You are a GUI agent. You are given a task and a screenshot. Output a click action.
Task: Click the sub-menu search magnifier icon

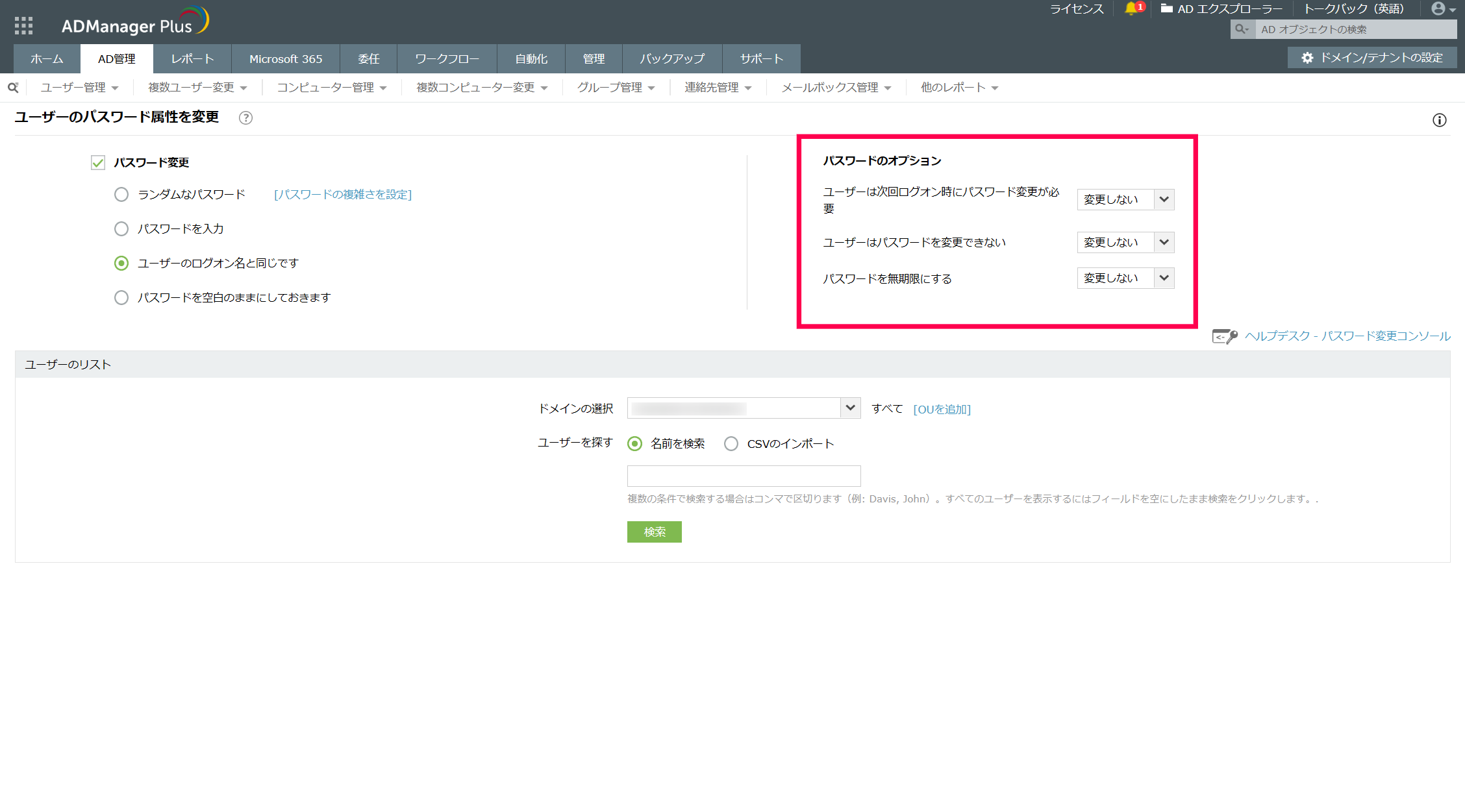pos(13,88)
